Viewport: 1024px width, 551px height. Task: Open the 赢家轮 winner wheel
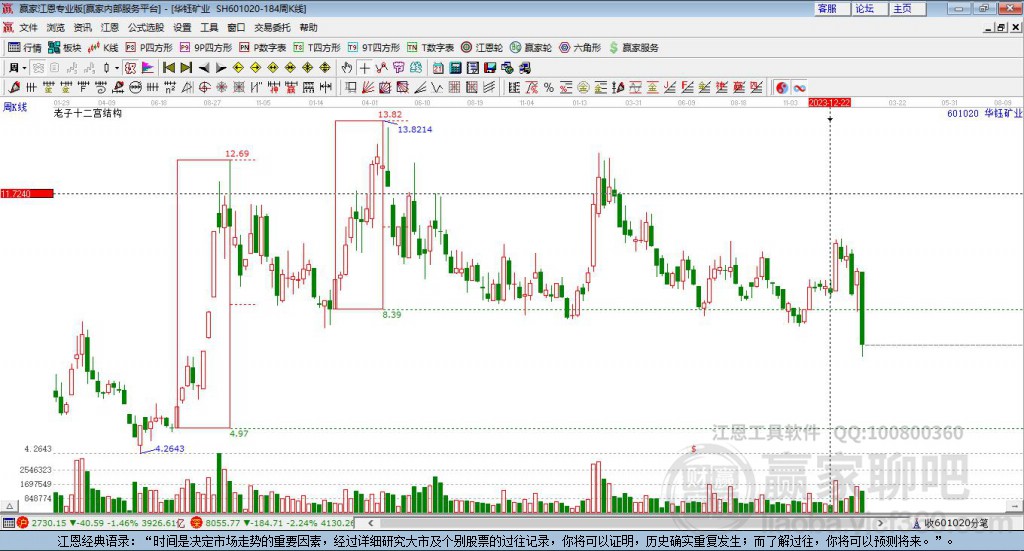point(531,48)
